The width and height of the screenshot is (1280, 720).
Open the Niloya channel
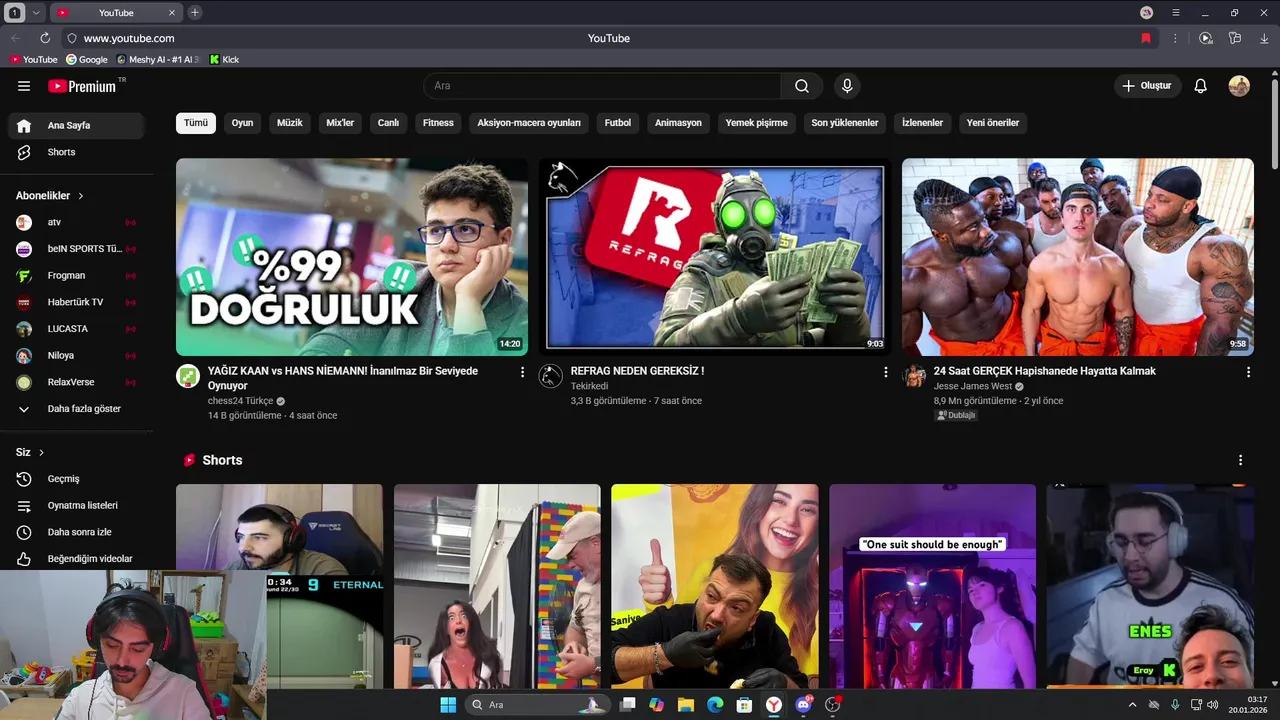point(78,356)
